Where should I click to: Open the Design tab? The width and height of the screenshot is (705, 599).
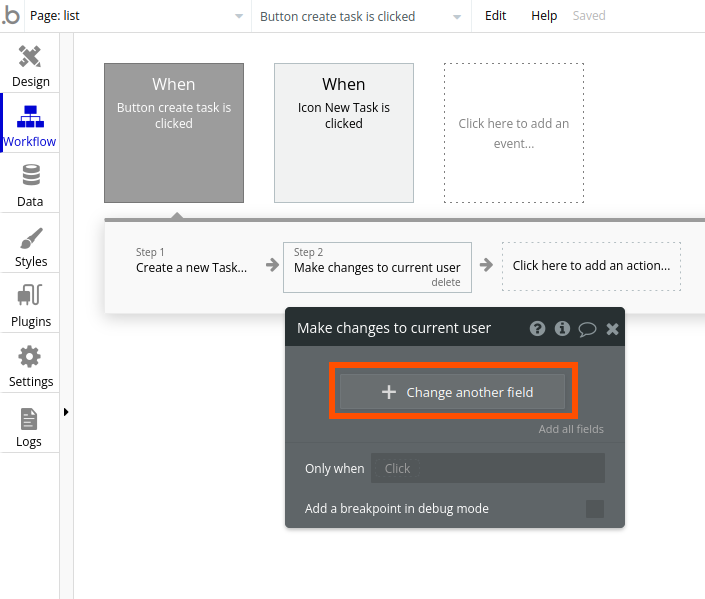click(x=30, y=66)
